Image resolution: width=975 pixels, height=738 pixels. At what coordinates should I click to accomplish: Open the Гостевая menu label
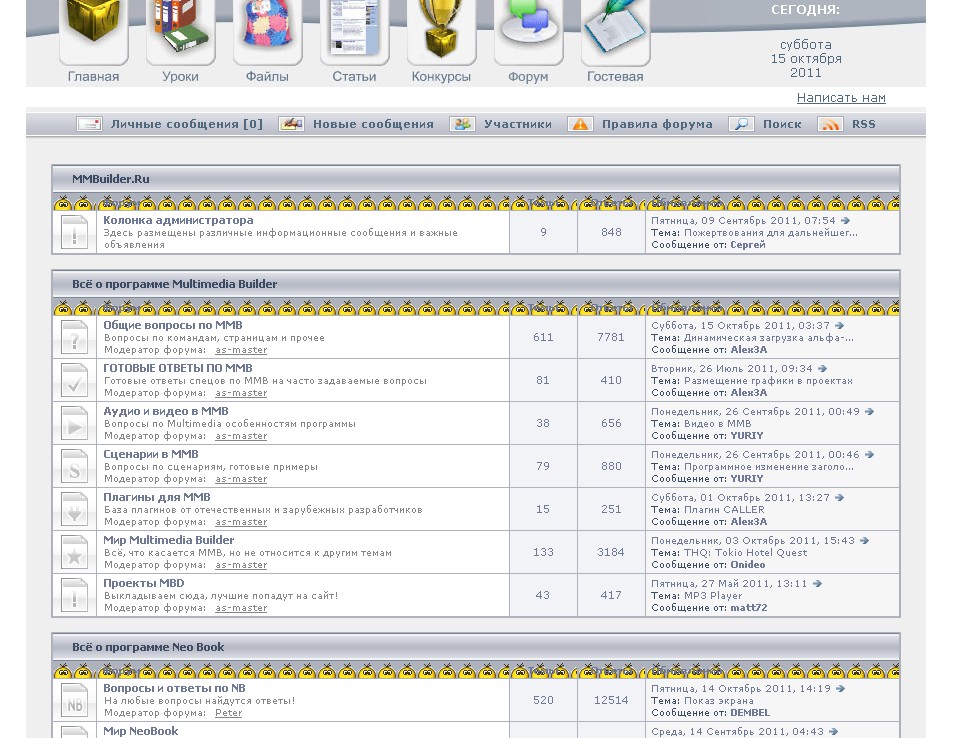click(616, 76)
